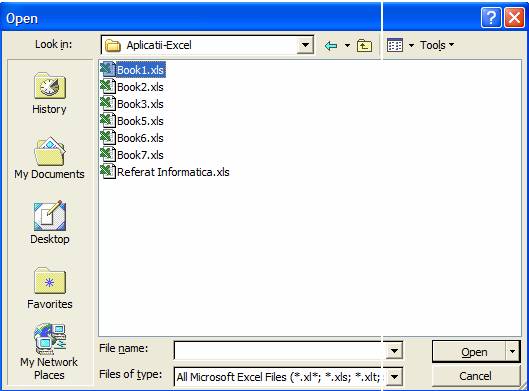Click the Aplicatii-Excel folder name
Screen dimensions: 529x391
(159, 45)
